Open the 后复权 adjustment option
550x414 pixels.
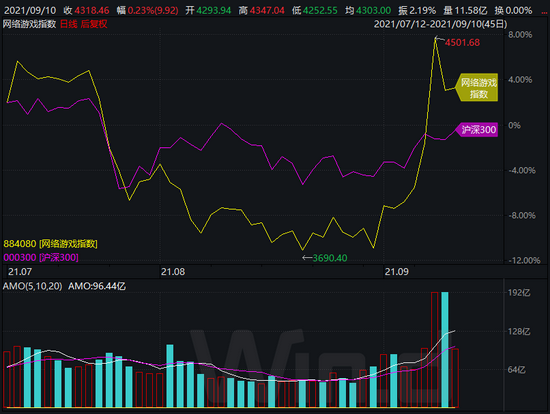pos(94,24)
